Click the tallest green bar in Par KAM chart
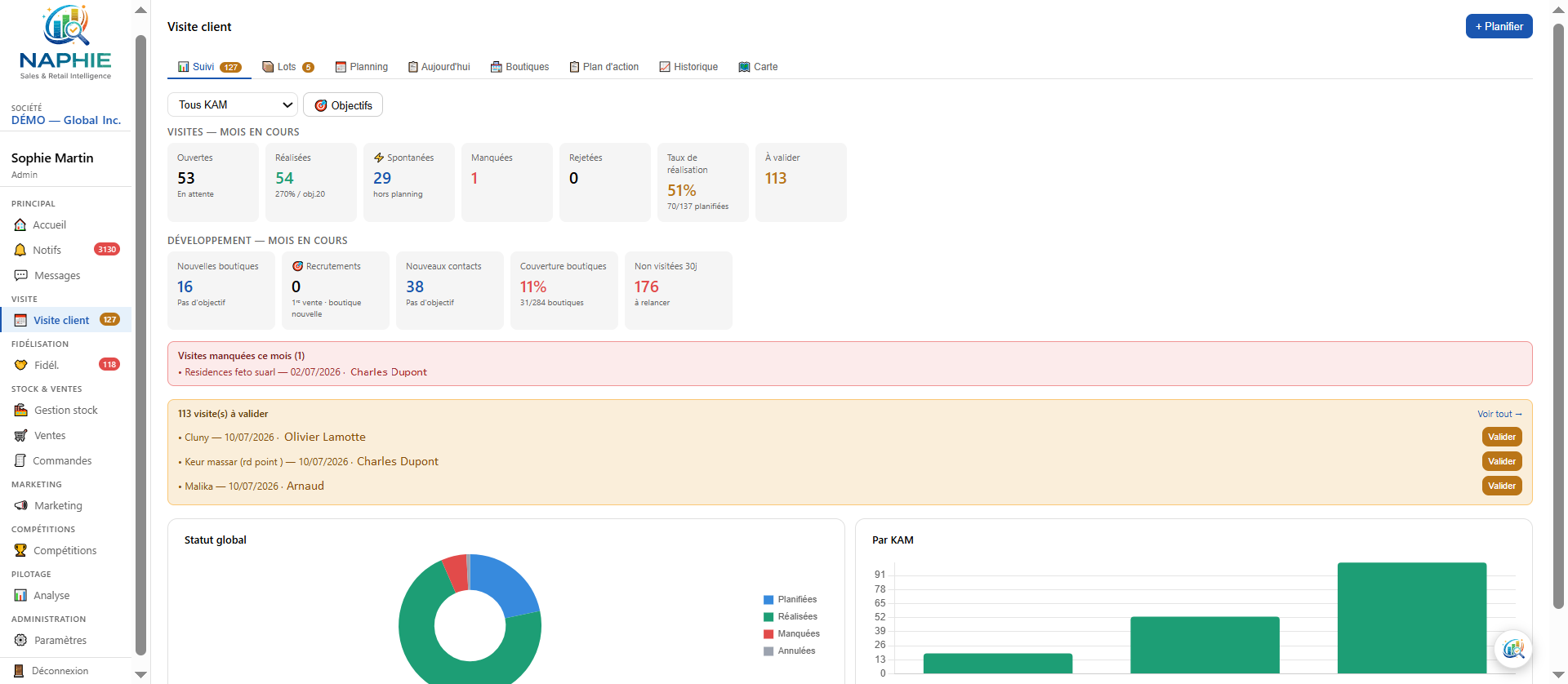This screenshot has height=684, width=1568. point(1412,618)
